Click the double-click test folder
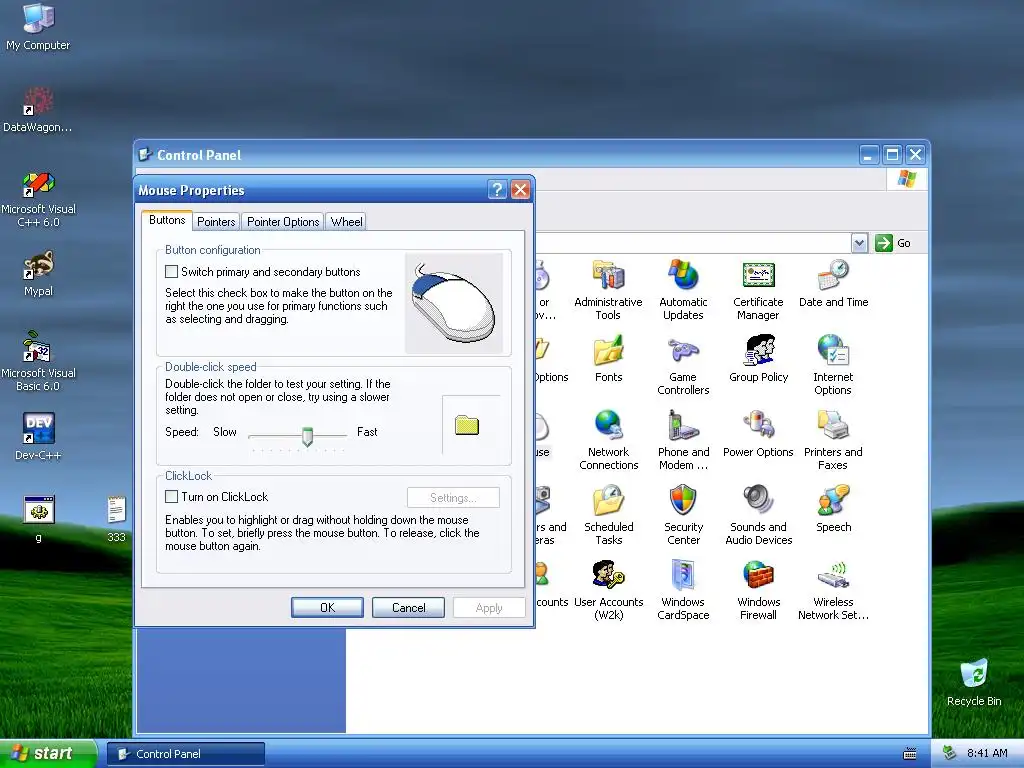 (467, 425)
